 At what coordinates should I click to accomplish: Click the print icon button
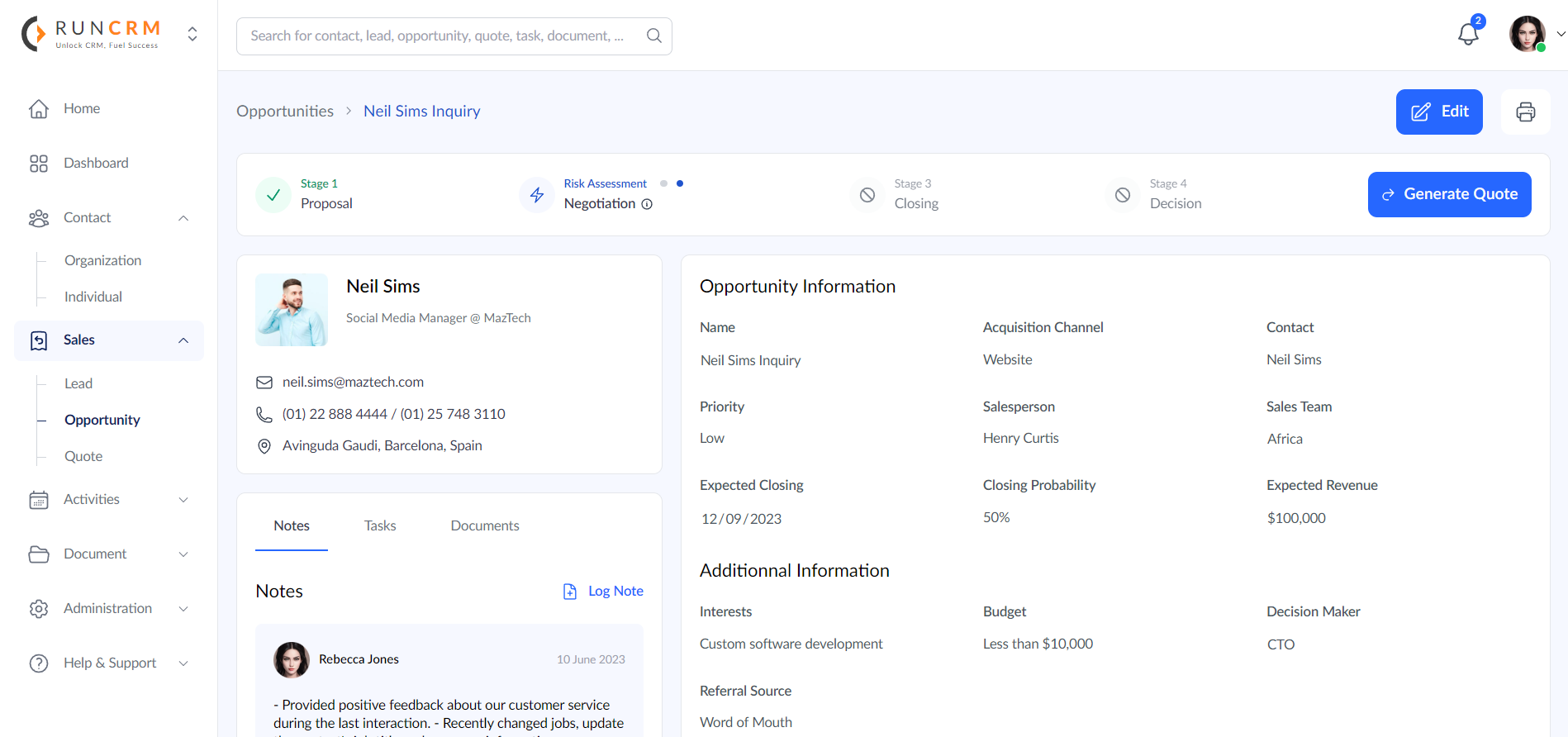1525,112
